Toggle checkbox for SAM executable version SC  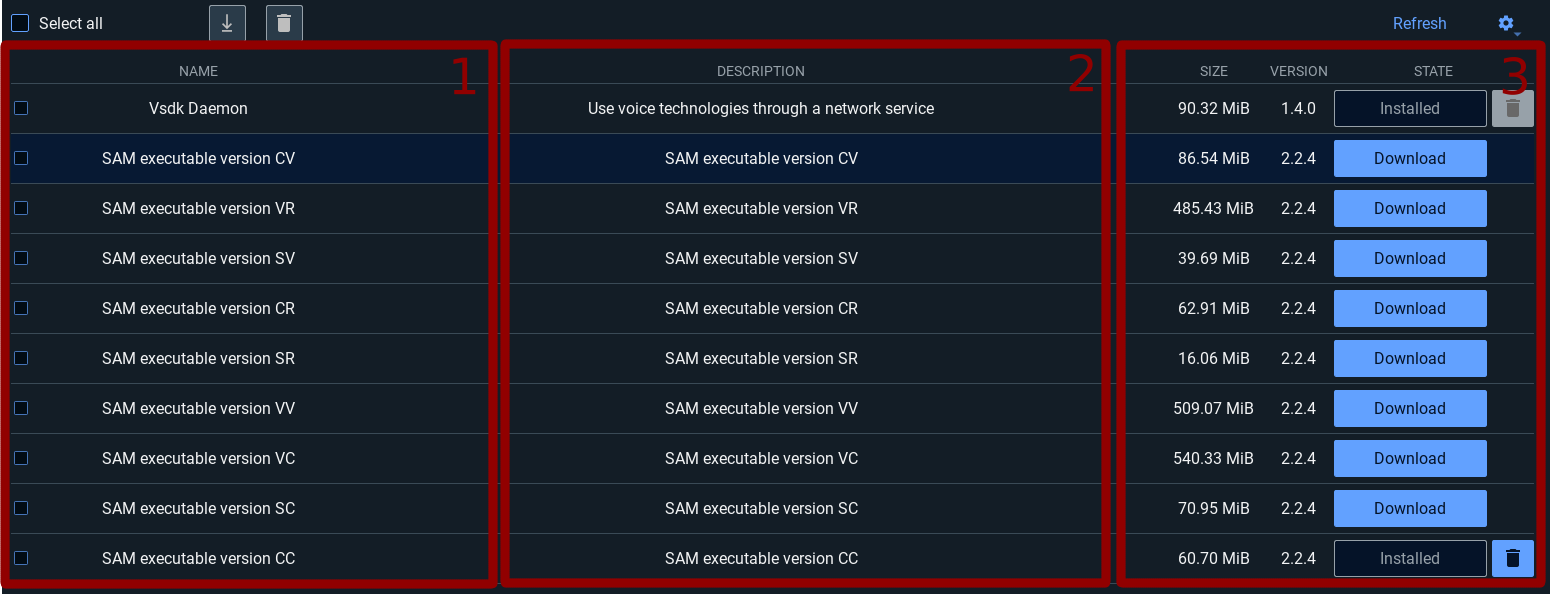(x=21, y=508)
